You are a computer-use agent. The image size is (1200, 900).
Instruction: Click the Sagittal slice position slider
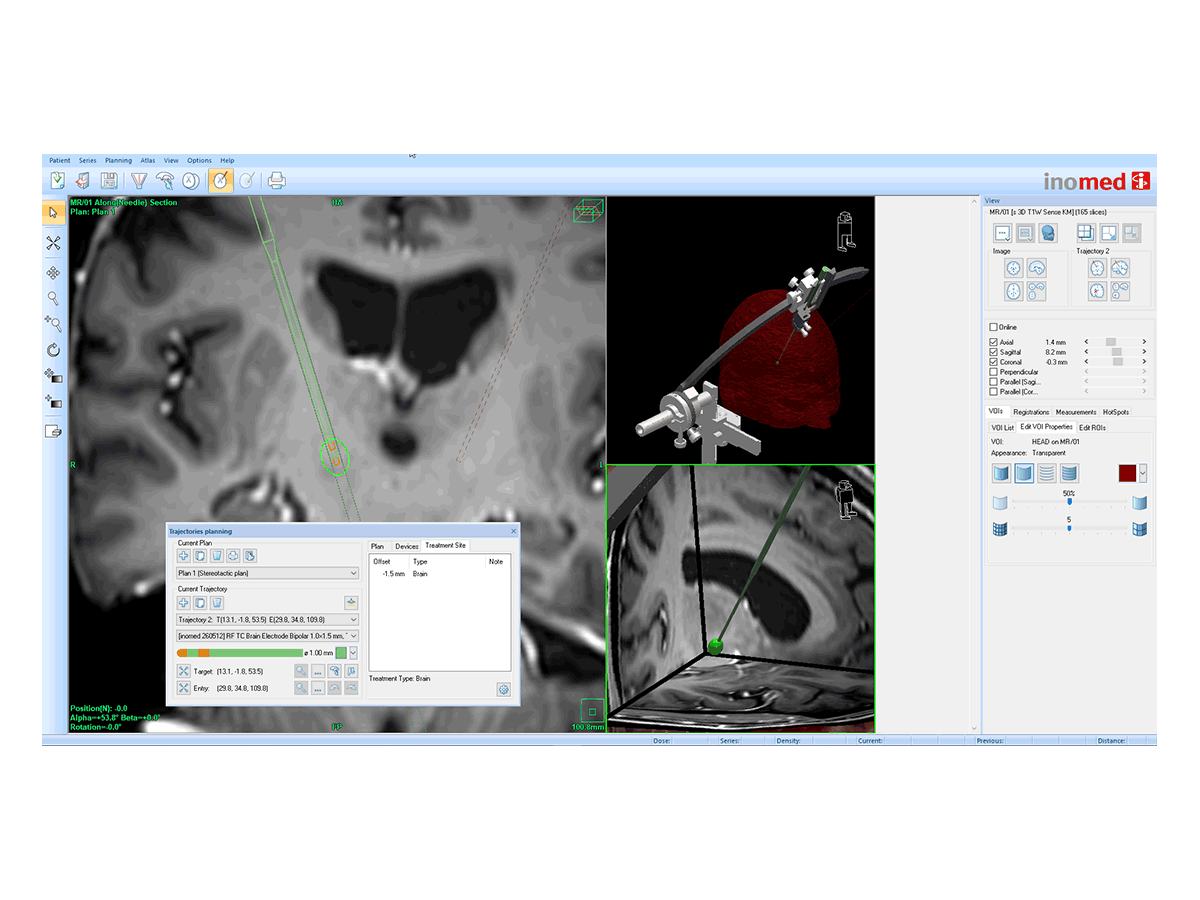pyautogui.click(x=1115, y=352)
